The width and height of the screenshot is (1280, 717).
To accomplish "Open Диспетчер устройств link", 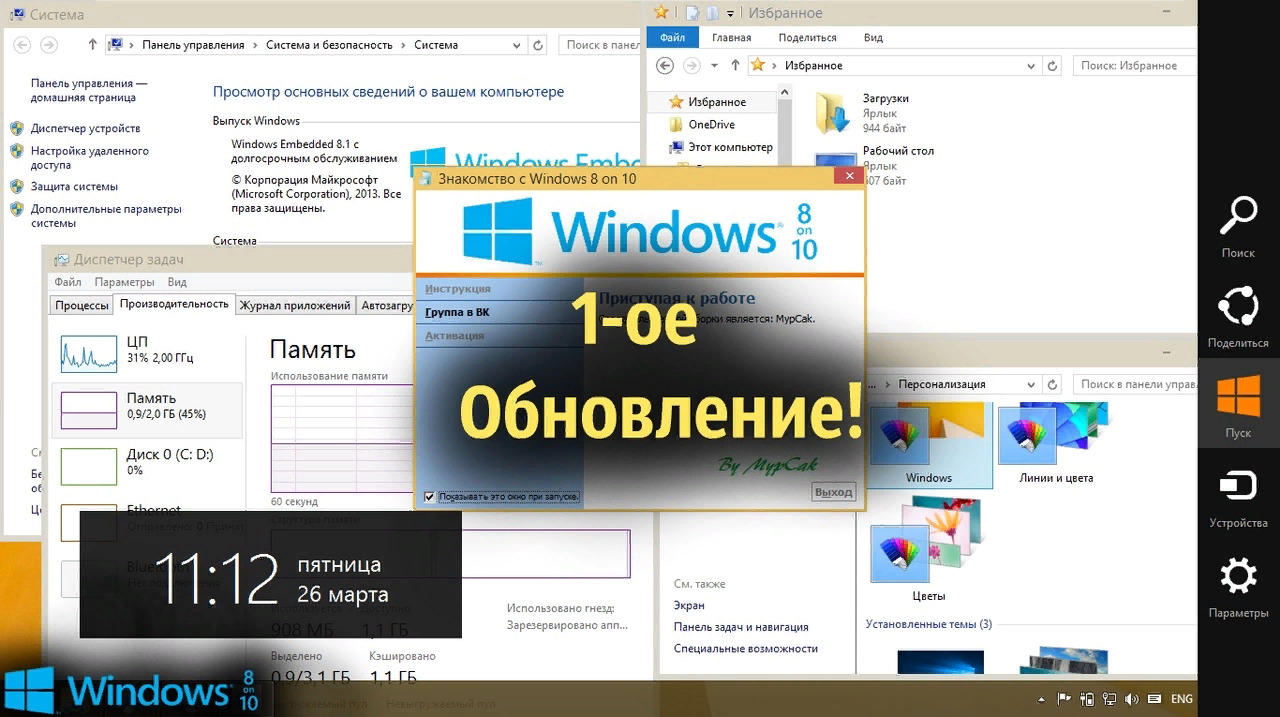I will tap(85, 128).
